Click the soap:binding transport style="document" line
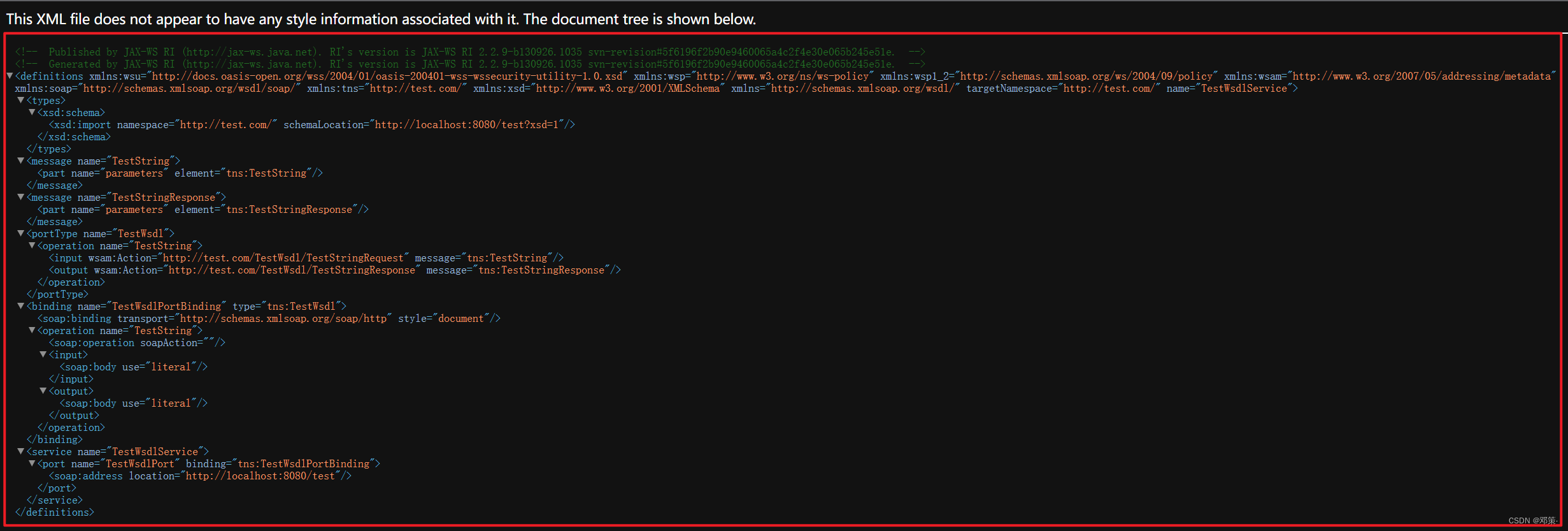The width and height of the screenshot is (1568, 531). point(269,318)
